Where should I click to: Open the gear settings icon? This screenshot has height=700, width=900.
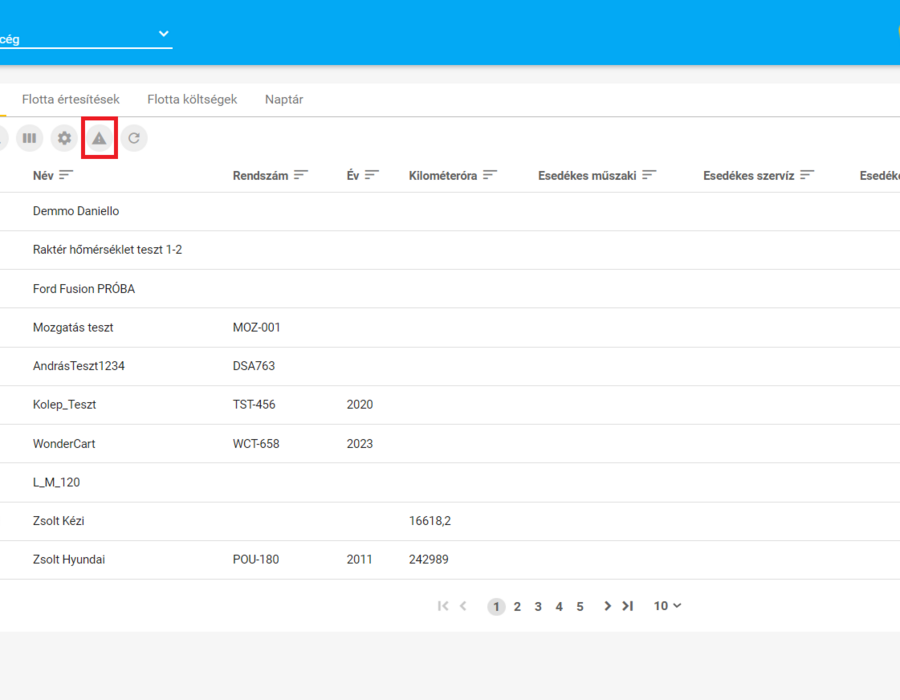pos(64,138)
